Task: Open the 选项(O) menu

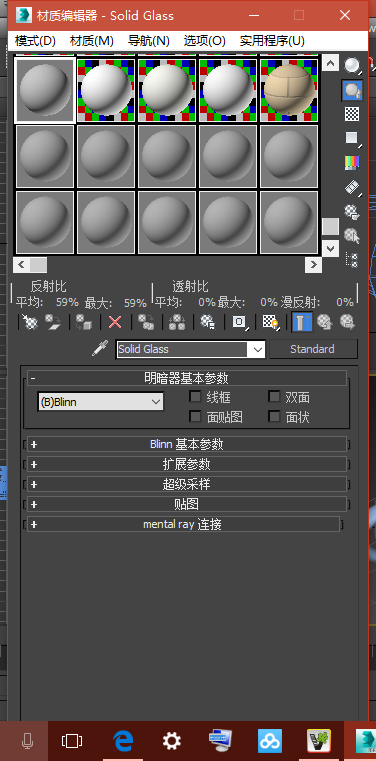Action: point(205,41)
